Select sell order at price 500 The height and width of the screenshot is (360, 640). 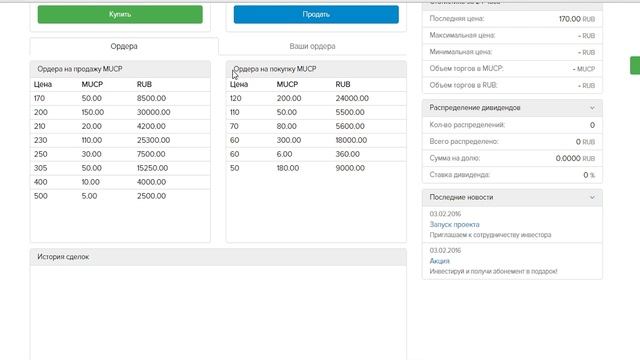click(x=120, y=196)
